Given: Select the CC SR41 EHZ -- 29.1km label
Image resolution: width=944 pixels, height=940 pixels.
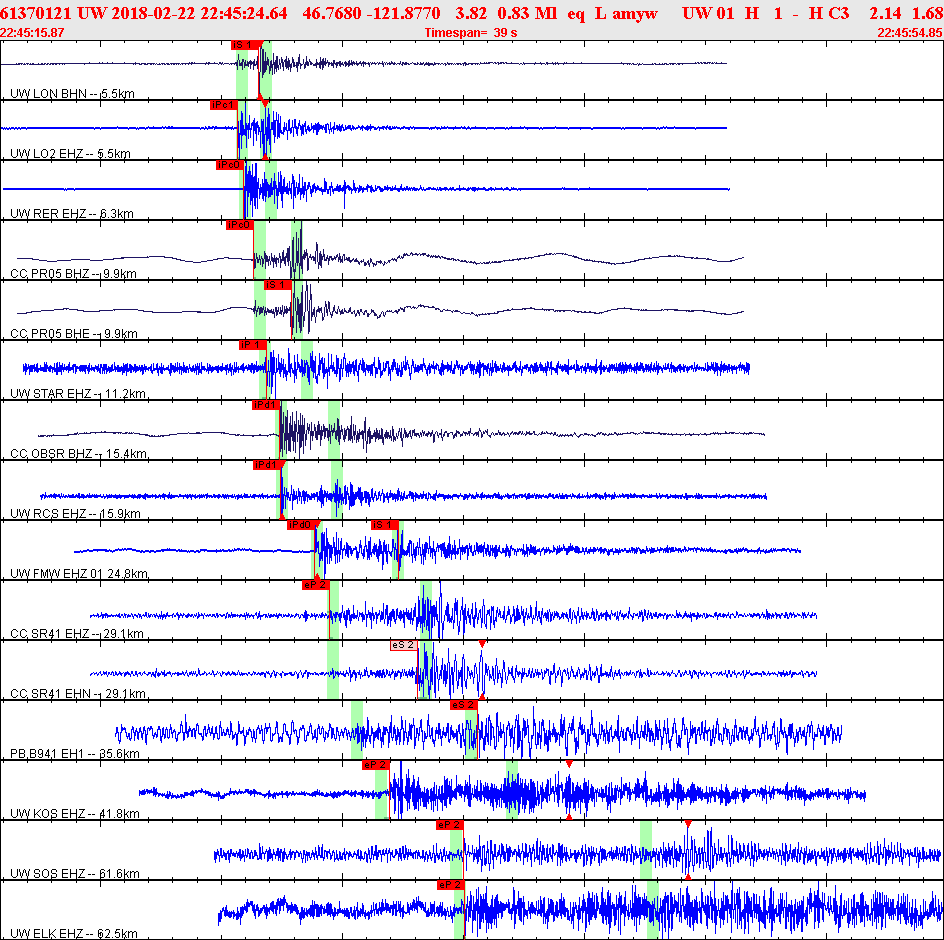Looking at the screenshot, I should pos(77,633).
